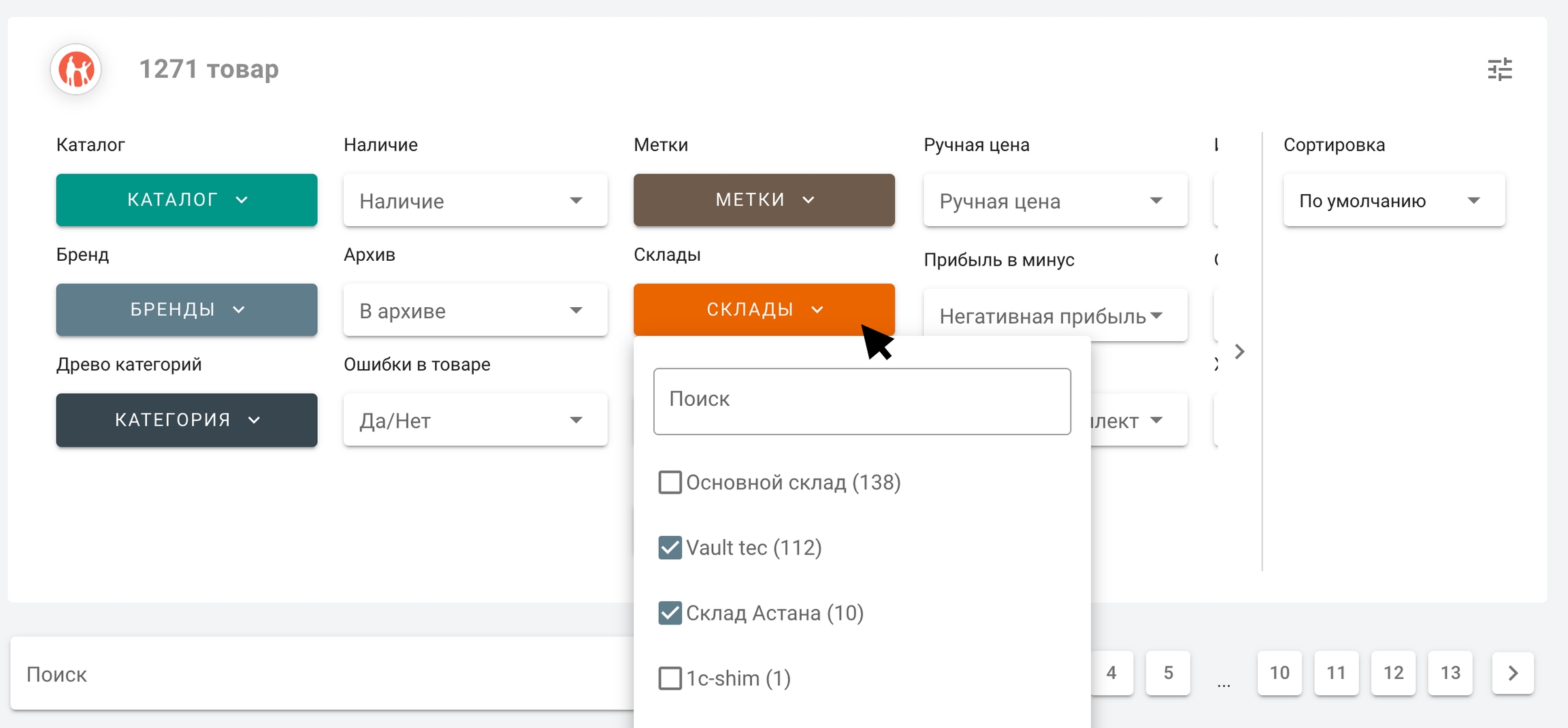The width and height of the screenshot is (1568, 728).
Task: Open the Бренды filter button
Action: point(186,310)
